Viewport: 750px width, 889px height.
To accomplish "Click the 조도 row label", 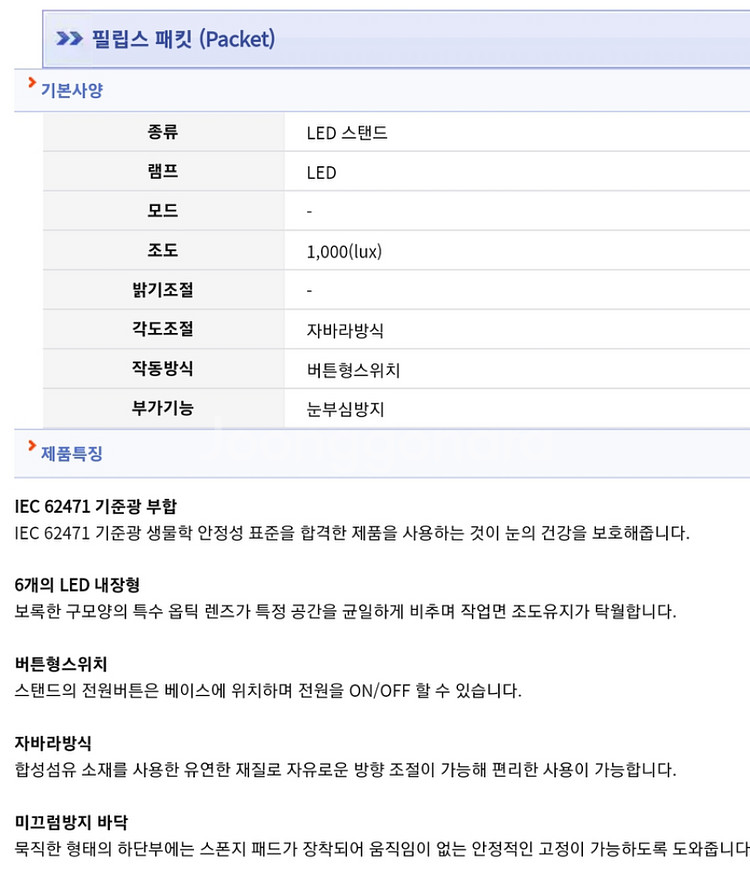I will point(163,250).
